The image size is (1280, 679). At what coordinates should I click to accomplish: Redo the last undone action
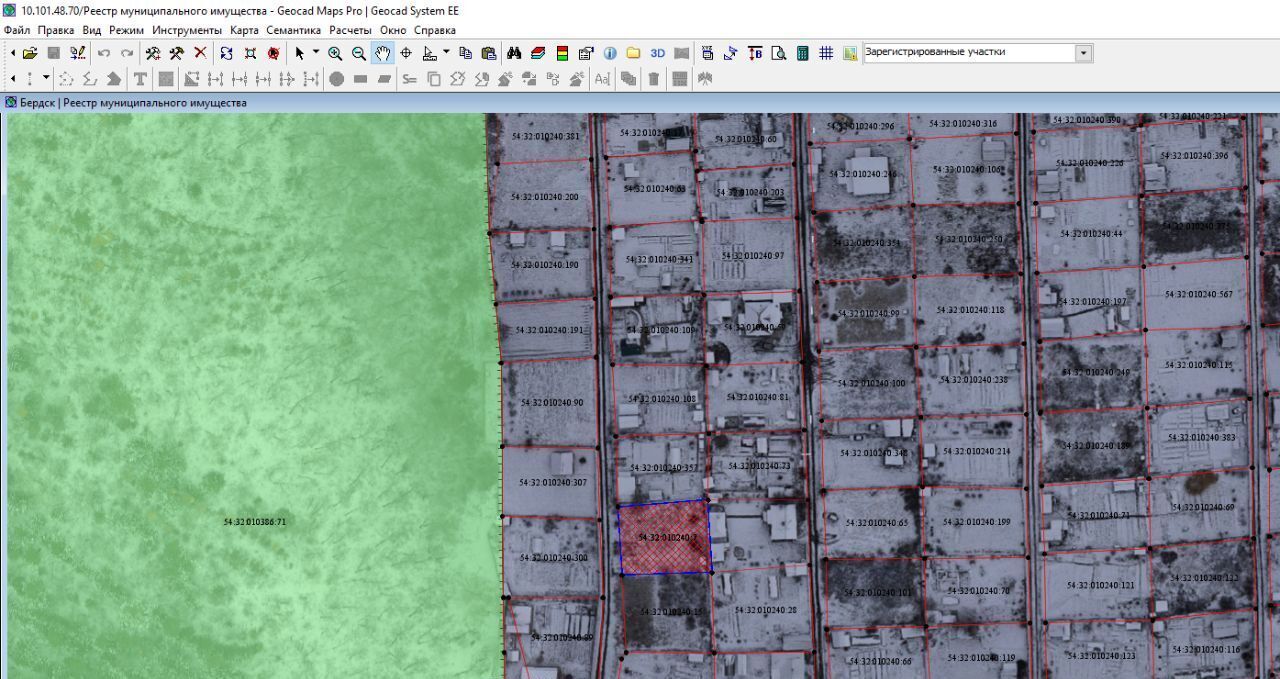(x=127, y=53)
